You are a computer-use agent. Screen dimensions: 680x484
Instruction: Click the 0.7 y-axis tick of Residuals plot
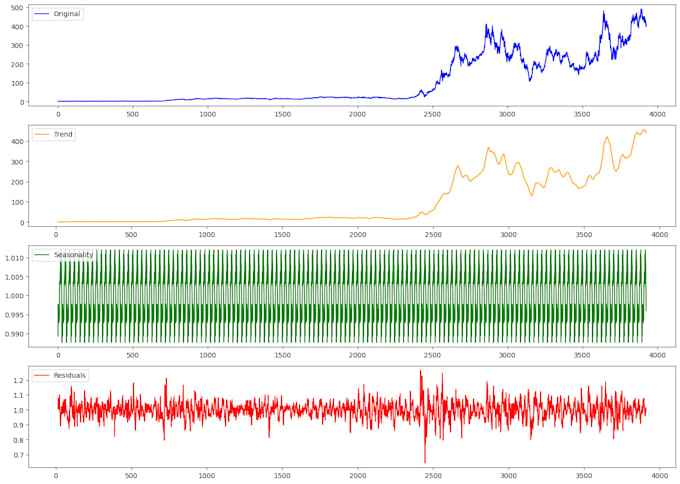point(20,455)
